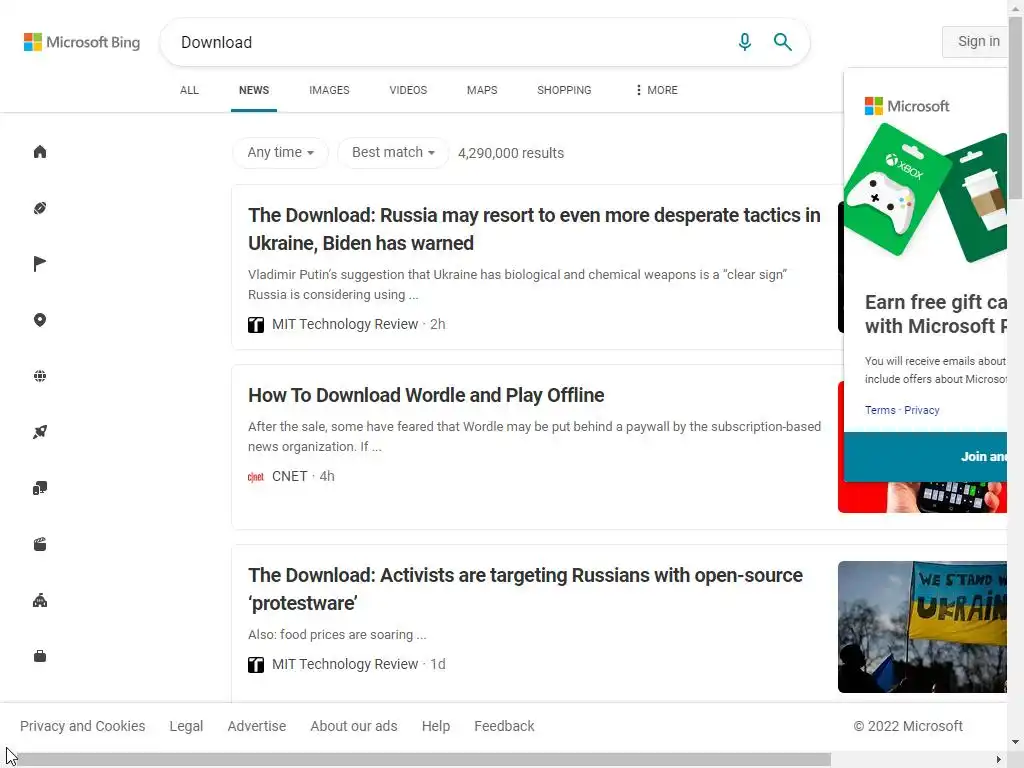Image resolution: width=1024 pixels, height=768 pixels.
Task: Open the SHOPPING tab
Action: (x=564, y=90)
